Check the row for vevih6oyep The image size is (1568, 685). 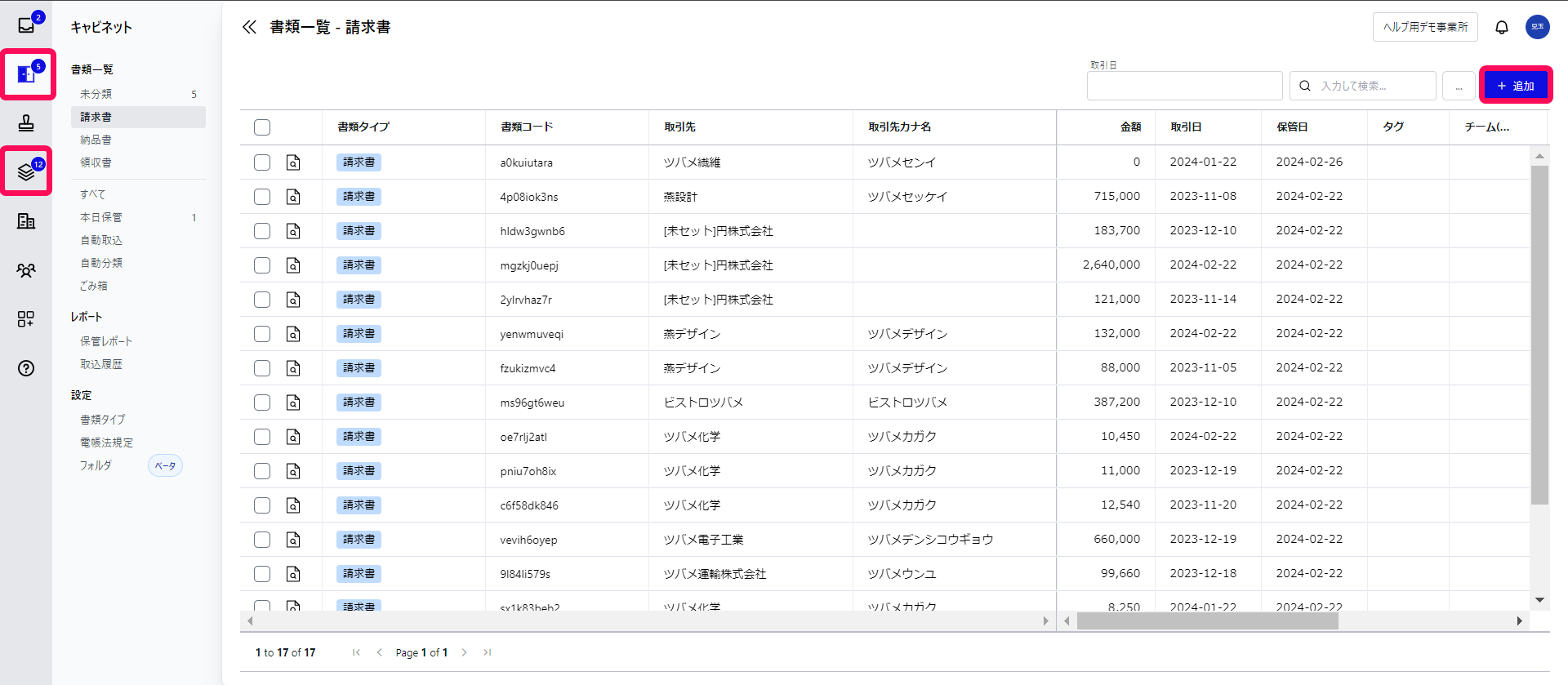(262, 540)
